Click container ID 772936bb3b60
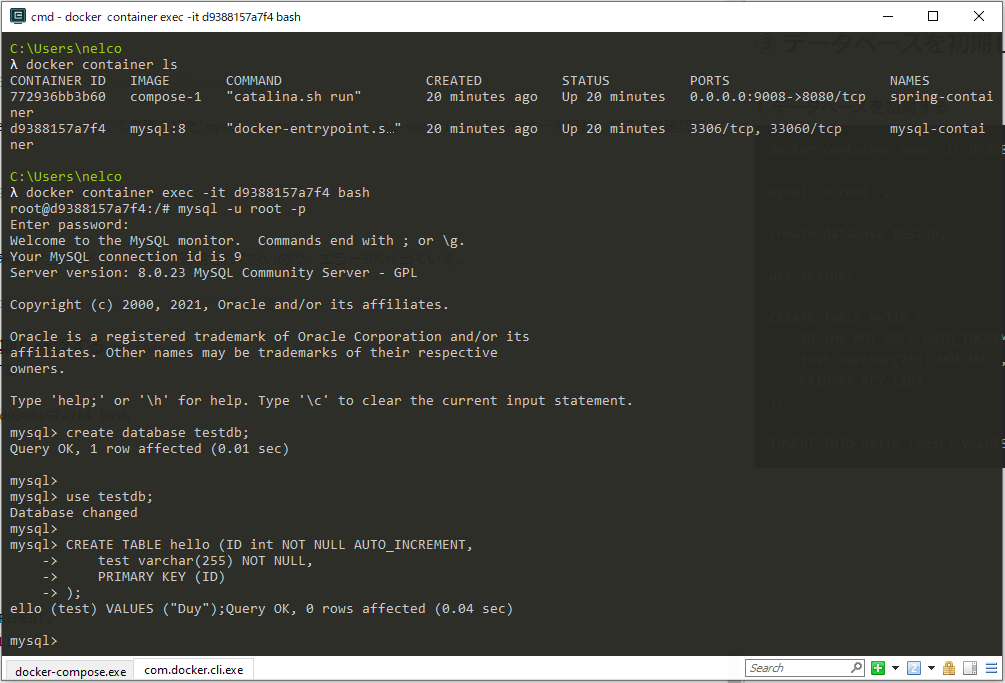The width and height of the screenshot is (1005, 683). point(58,97)
